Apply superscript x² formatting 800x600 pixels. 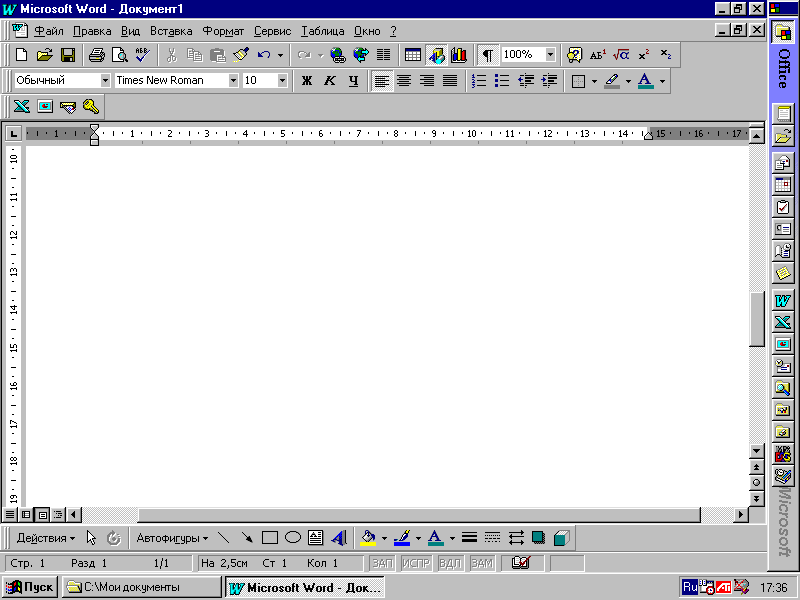click(644, 55)
